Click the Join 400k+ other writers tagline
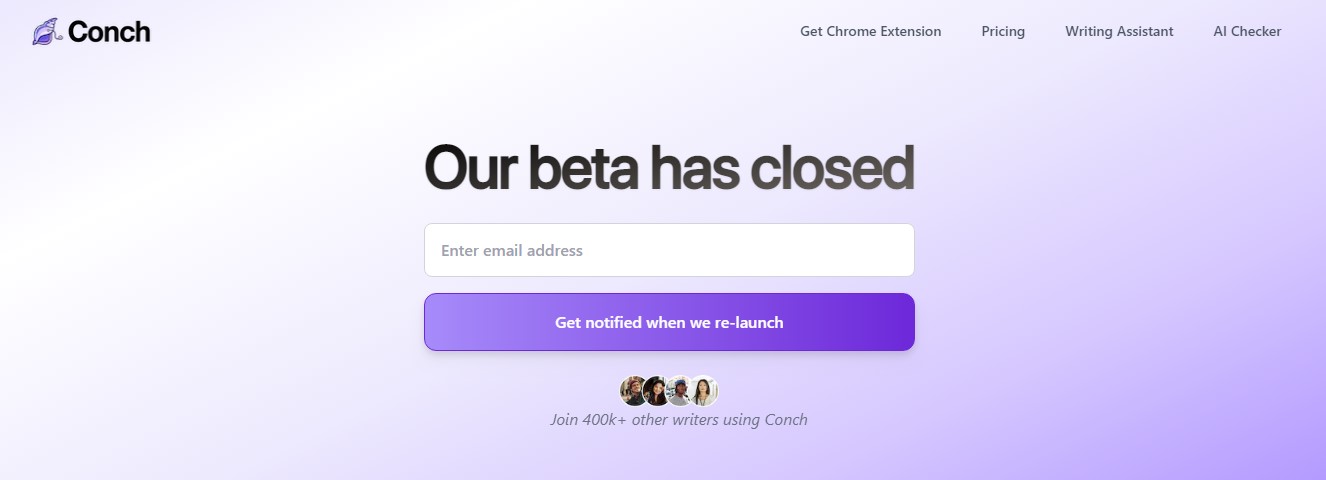The height and width of the screenshot is (480, 1326). [679, 420]
